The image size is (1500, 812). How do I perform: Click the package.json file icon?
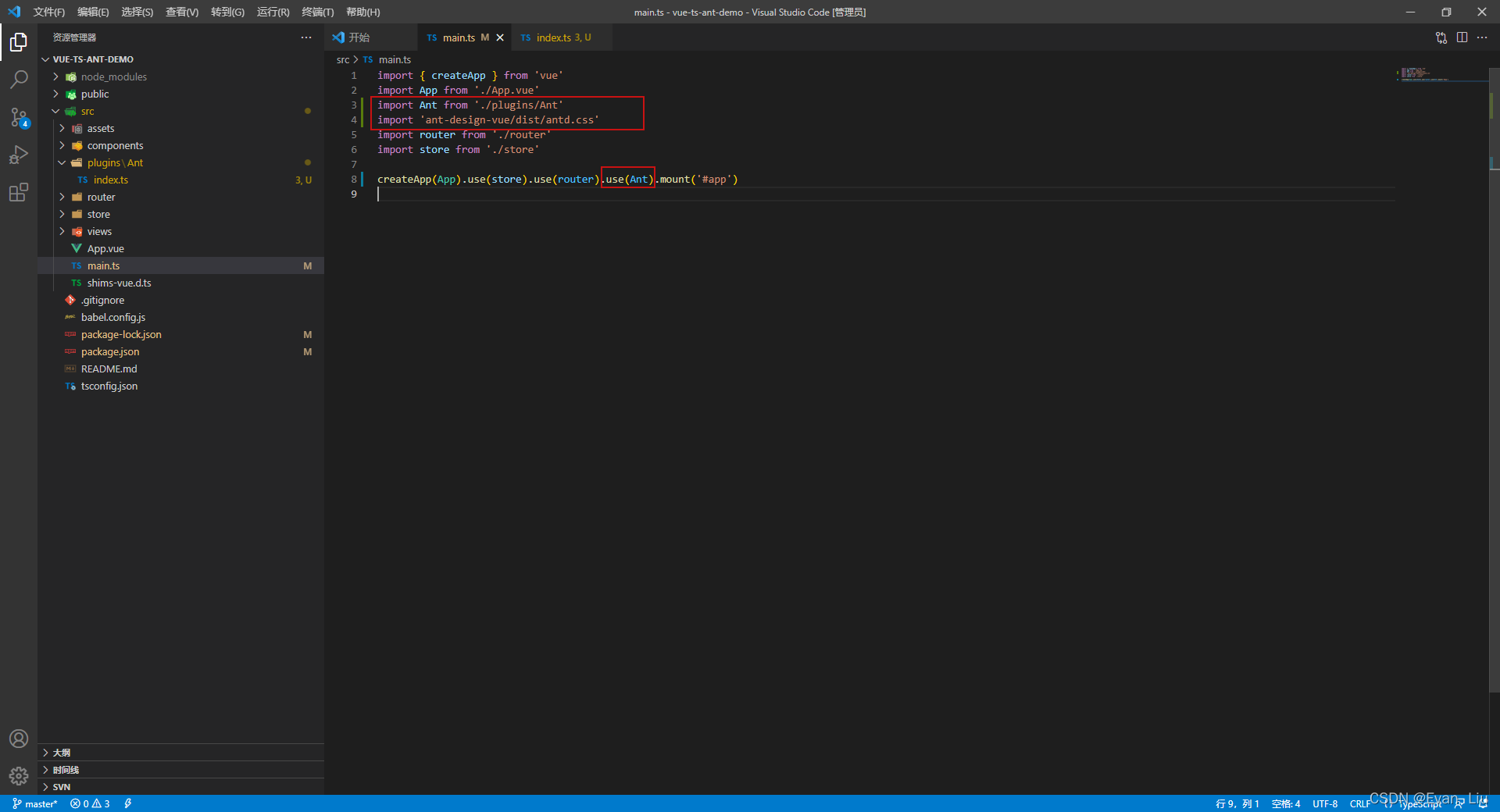pos(70,351)
